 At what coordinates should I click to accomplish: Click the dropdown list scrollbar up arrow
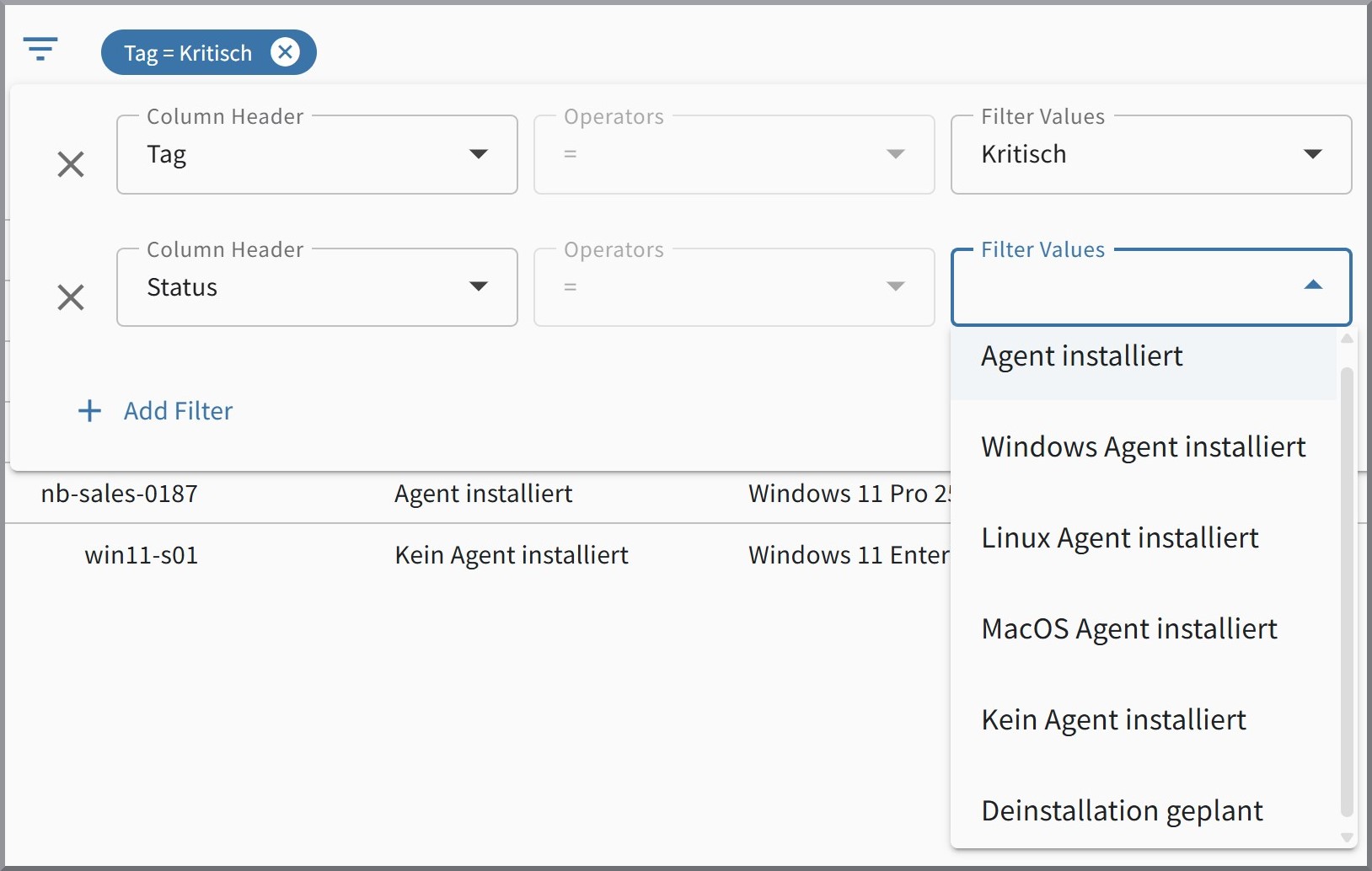tap(1347, 339)
